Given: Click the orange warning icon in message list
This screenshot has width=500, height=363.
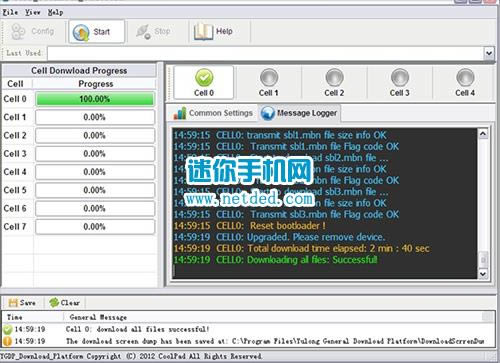Looking at the screenshot, I should 7,341.
